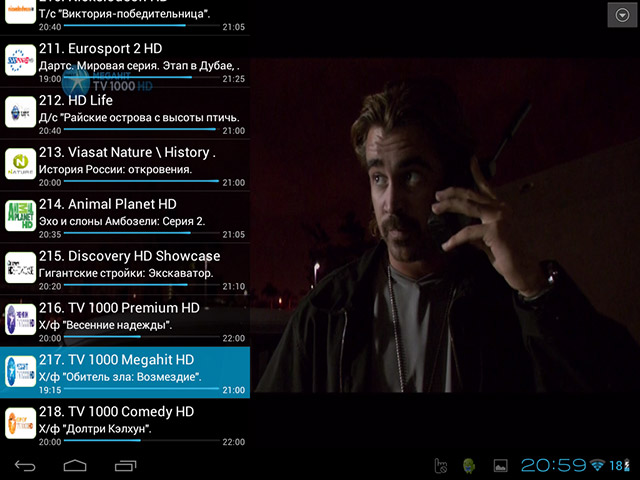640x480 pixels.
Task: Tap the TV 1000 Megahit HD logo
Action: (20, 372)
